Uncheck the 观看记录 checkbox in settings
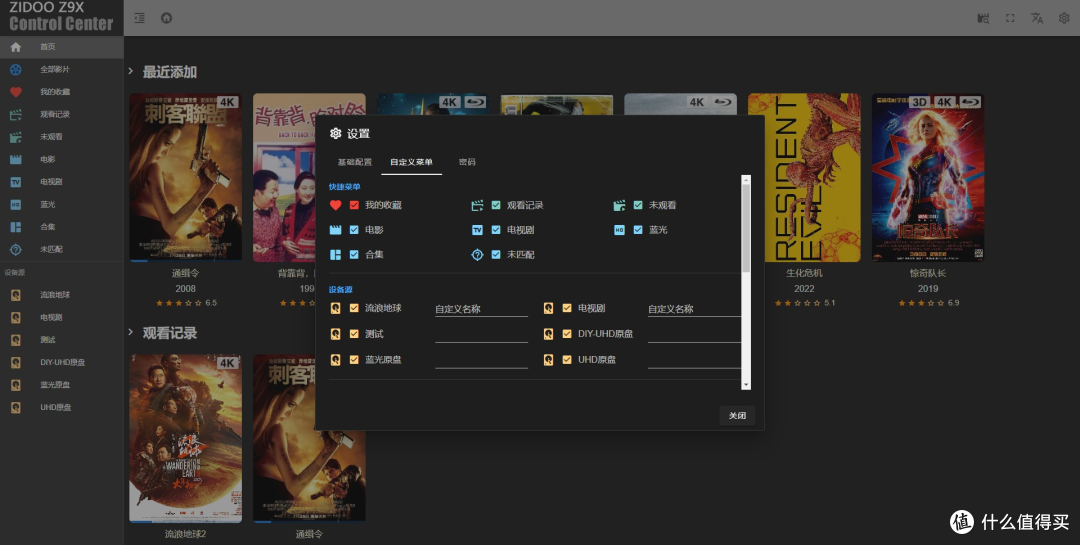This screenshot has height=545, width=1080. [x=496, y=205]
